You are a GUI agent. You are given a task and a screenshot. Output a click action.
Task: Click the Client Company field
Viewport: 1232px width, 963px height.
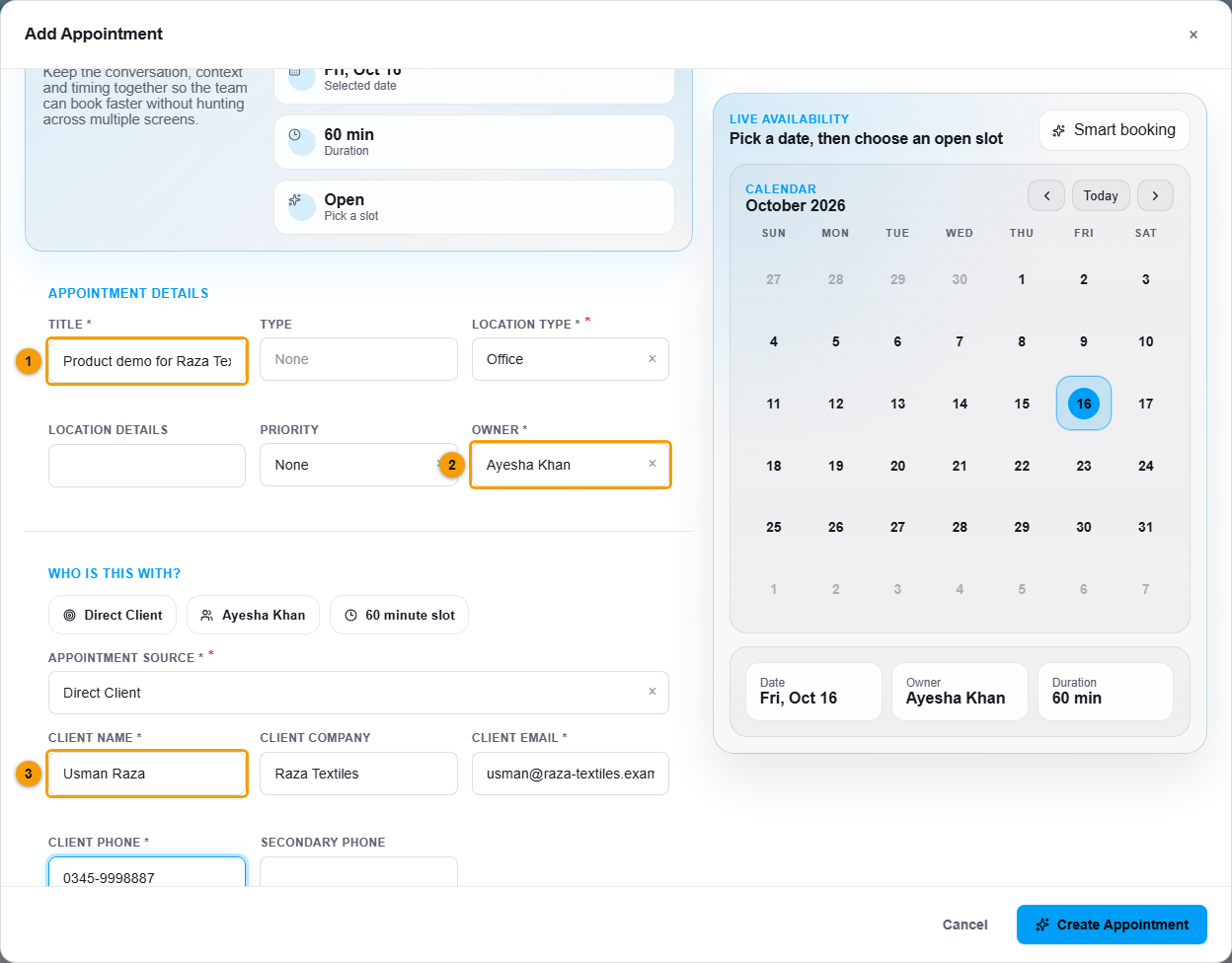pos(358,774)
